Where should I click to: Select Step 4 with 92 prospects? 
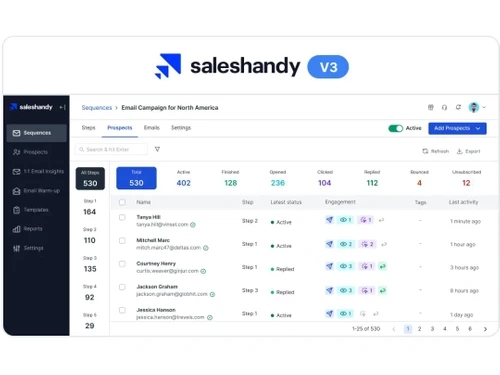pyautogui.click(x=90, y=293)
